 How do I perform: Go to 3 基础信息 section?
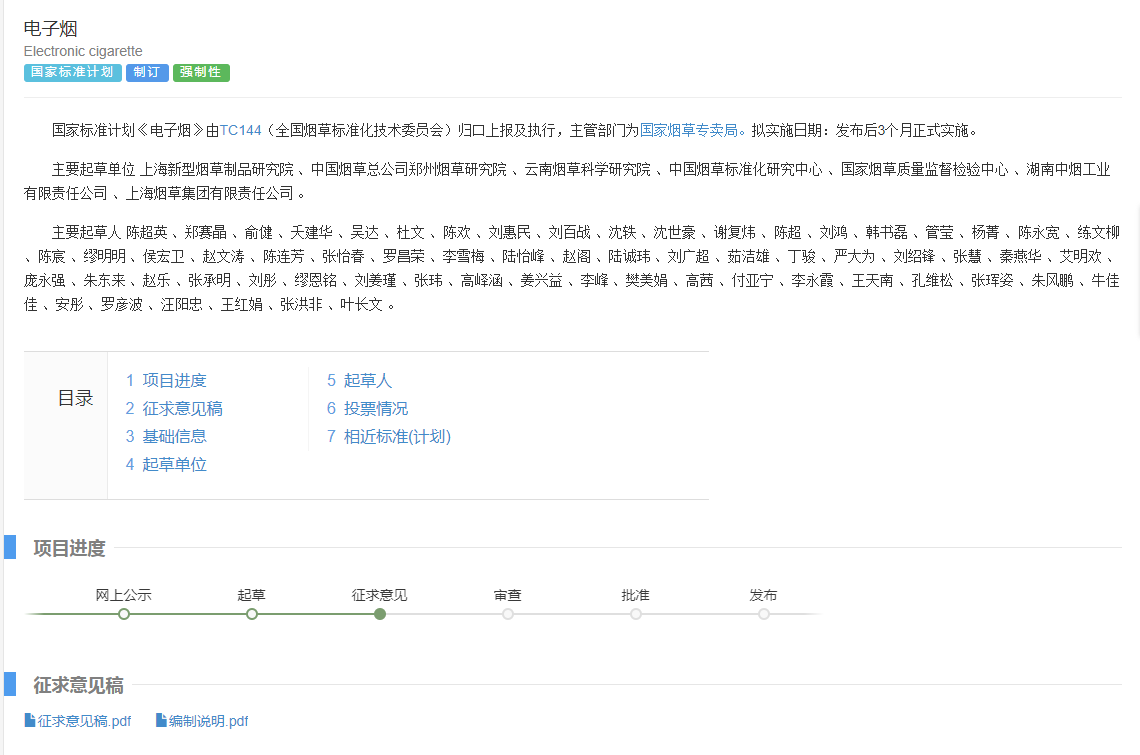[x=166, y=437]
